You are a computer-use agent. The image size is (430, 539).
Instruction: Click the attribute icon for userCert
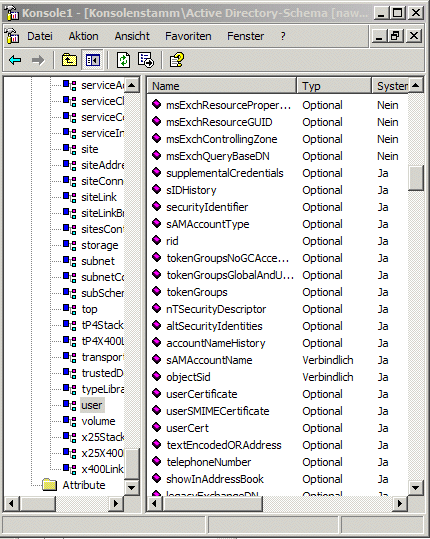pyautogui.click(x=156, y=427)
